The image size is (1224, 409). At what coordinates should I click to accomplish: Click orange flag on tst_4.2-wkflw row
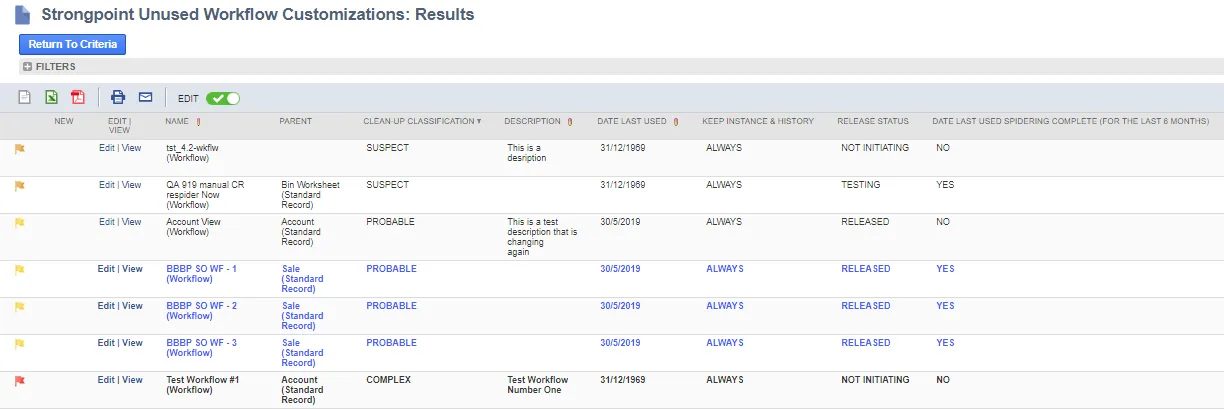pos(19,148)
